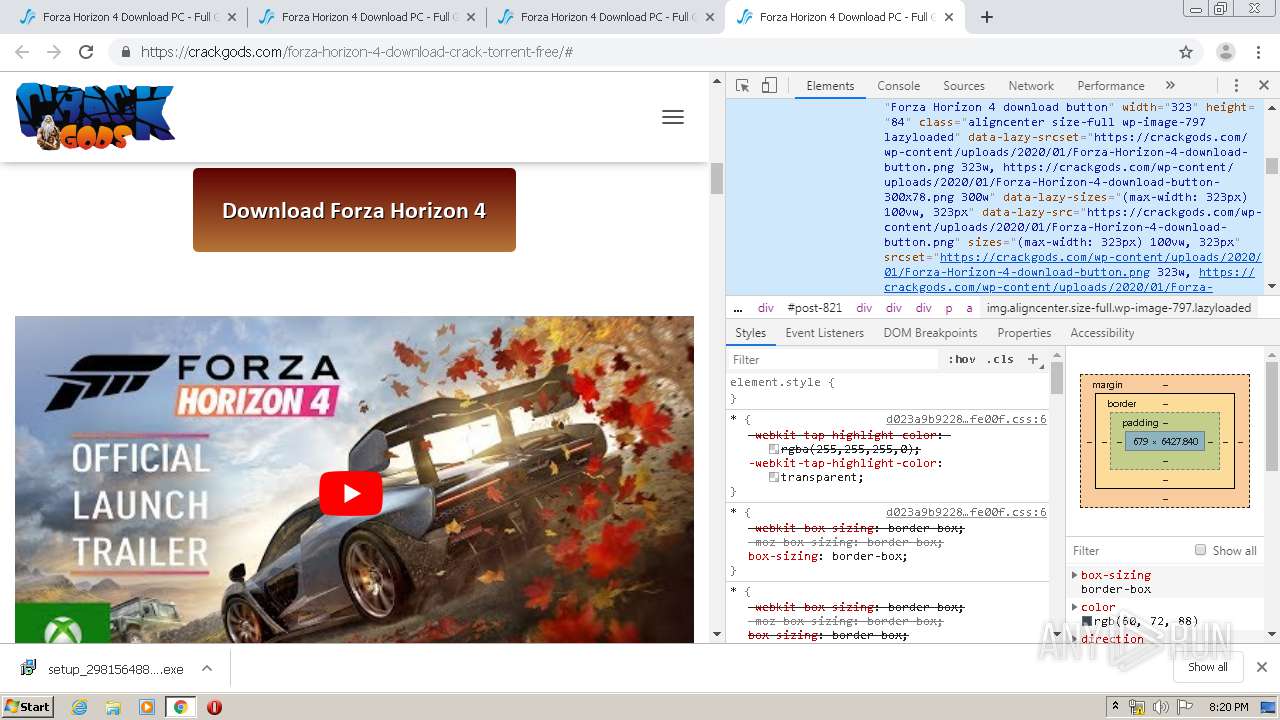Open the Properties pane
Viewport: 1280px width, 720px height.
1024,333
